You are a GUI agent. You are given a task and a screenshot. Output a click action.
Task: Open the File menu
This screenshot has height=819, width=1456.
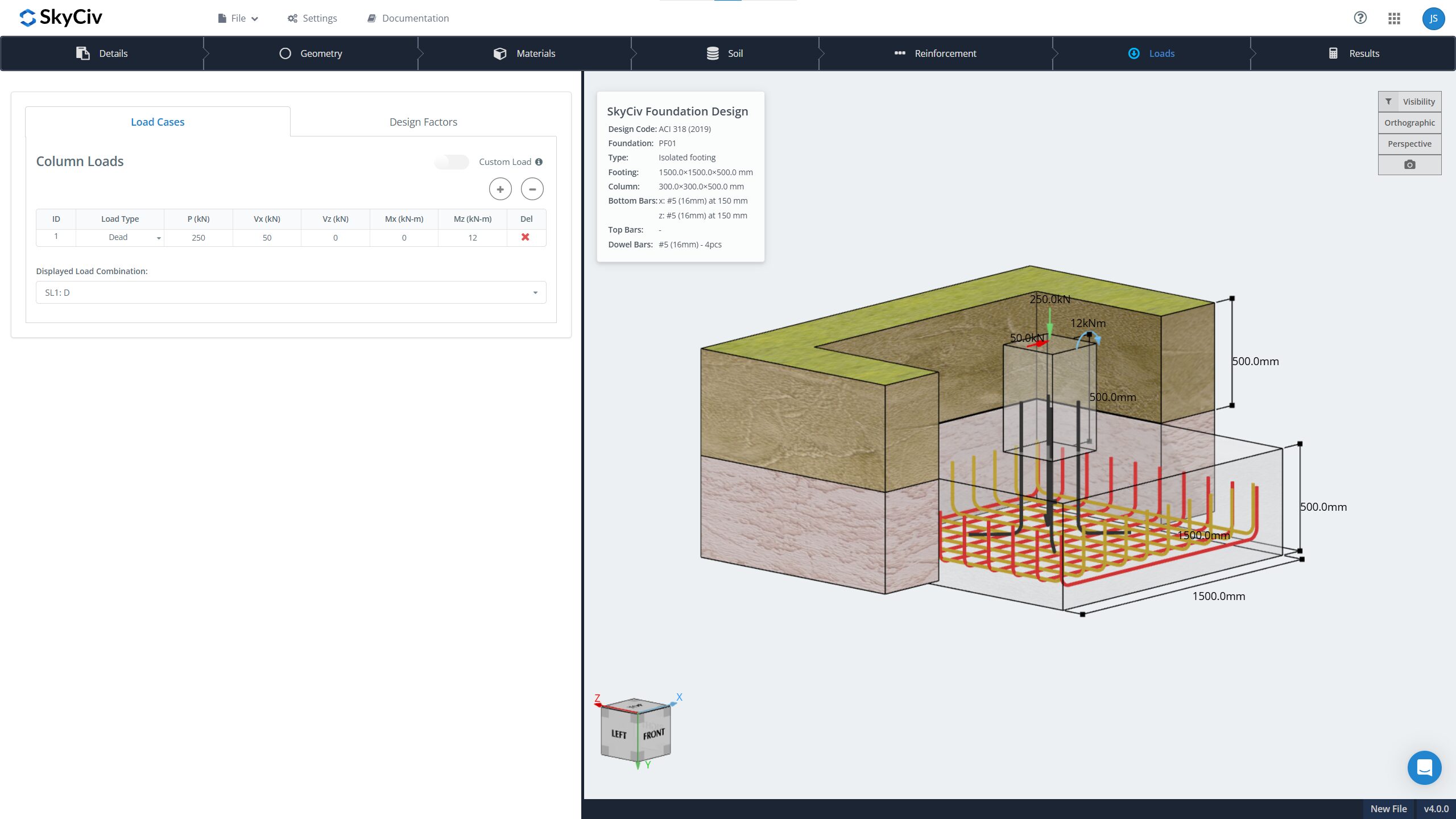pyautogui.click(x=238, y=18)
